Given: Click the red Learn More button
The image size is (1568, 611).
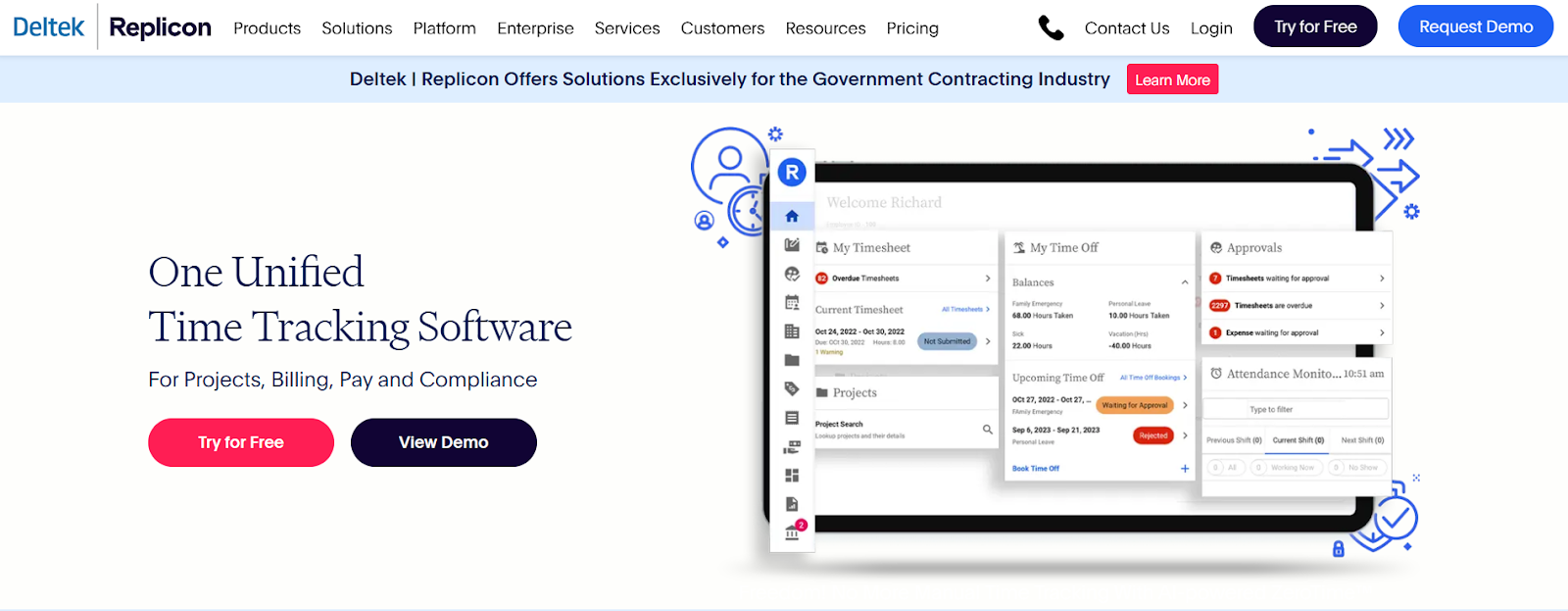Looking at the screenshot, I should coord(1172,79).
